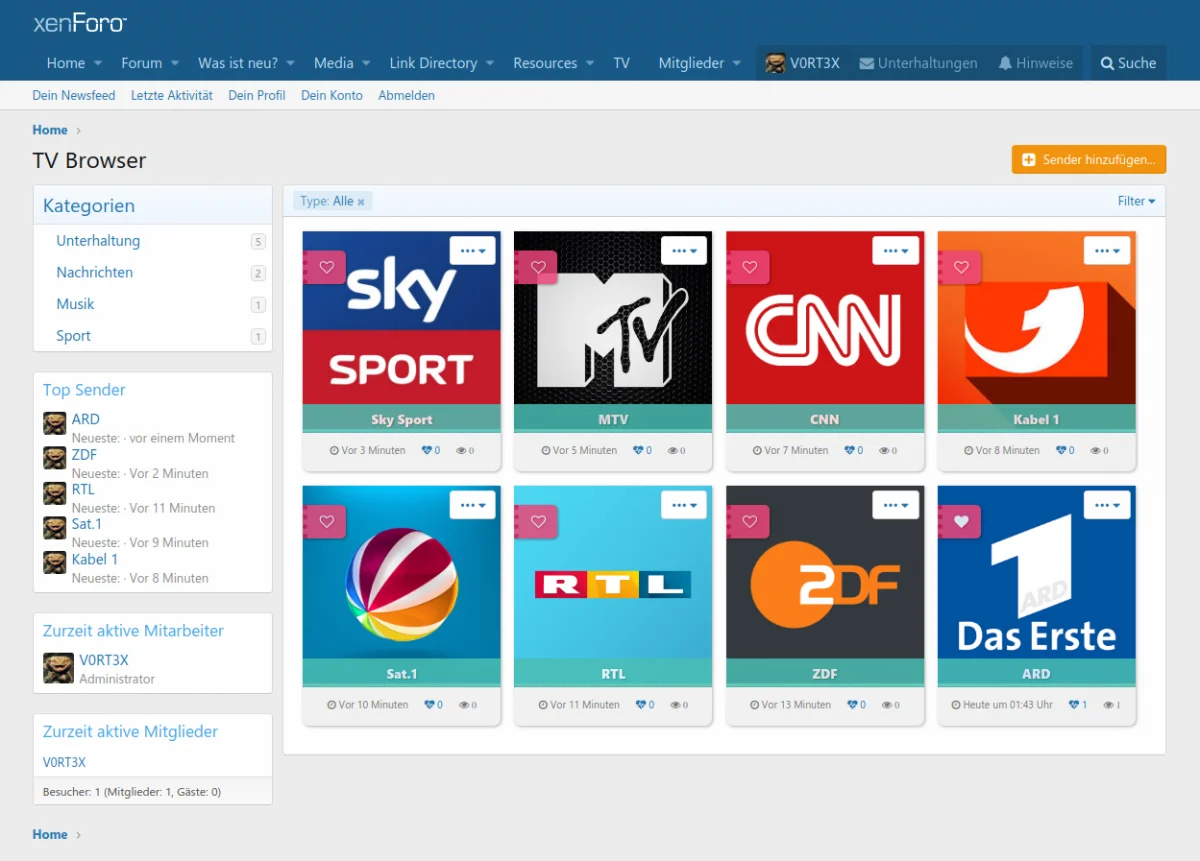
Task: Click the views eye icon under ARD
Action: 1108,705
